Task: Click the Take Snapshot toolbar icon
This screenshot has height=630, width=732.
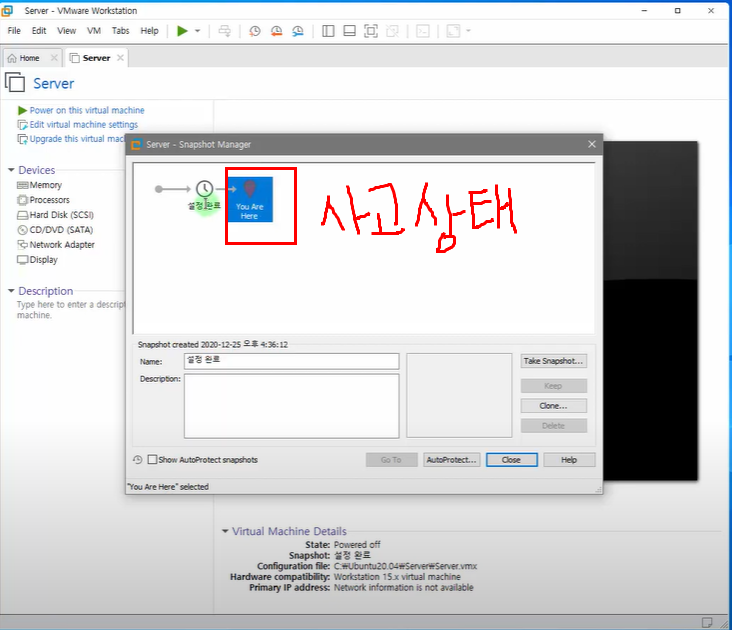Action: coord(255,31)
